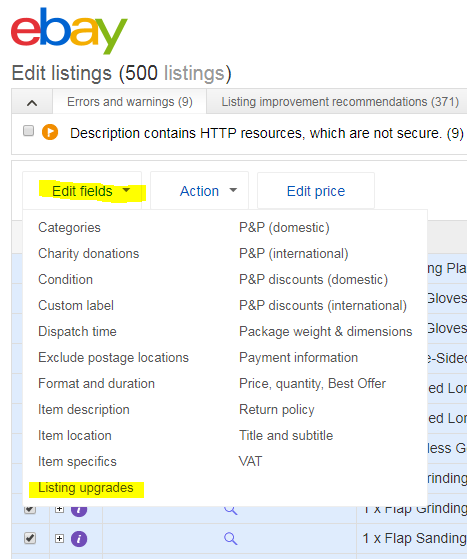This screenshot has height=559, width=467.
Task: Click the Edit price button
Action: coord(316,191)
